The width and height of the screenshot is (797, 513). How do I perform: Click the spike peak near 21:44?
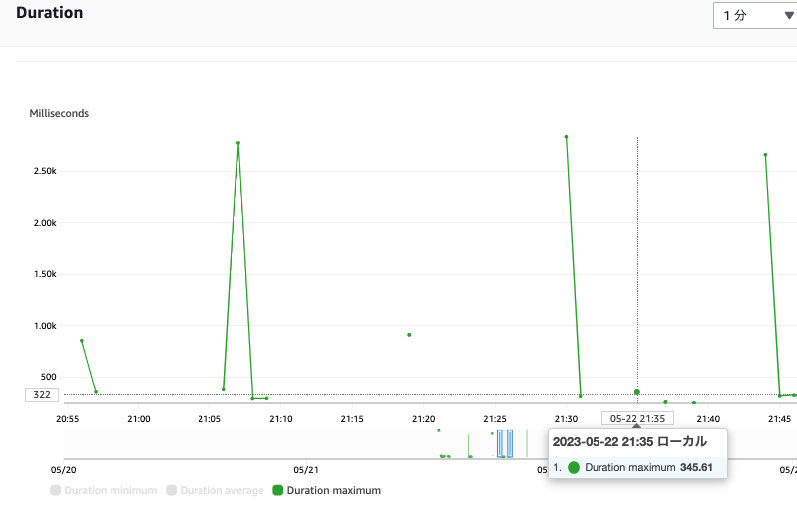pos(765,155)
